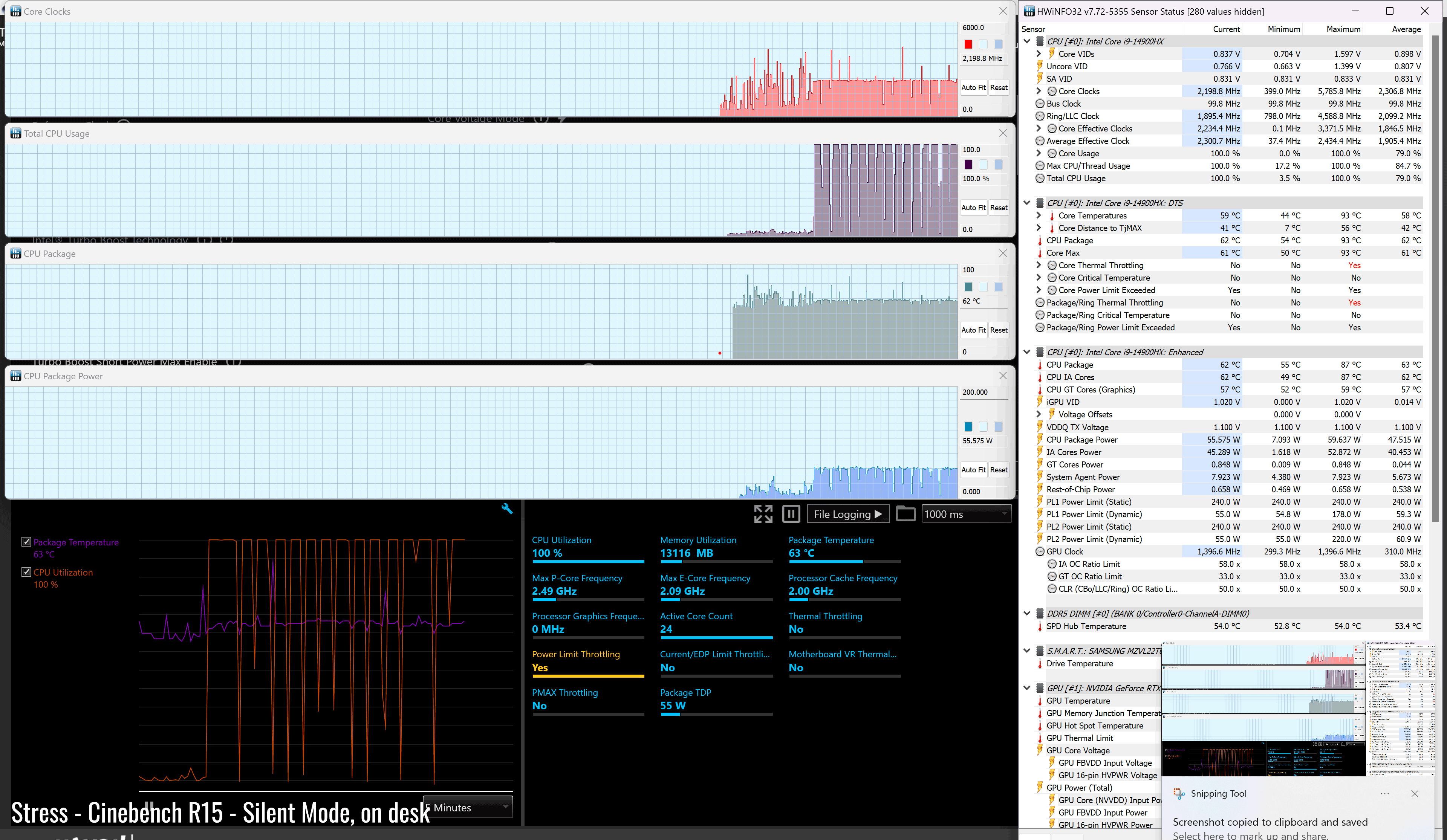Open the log folder icon

point(905,514)
